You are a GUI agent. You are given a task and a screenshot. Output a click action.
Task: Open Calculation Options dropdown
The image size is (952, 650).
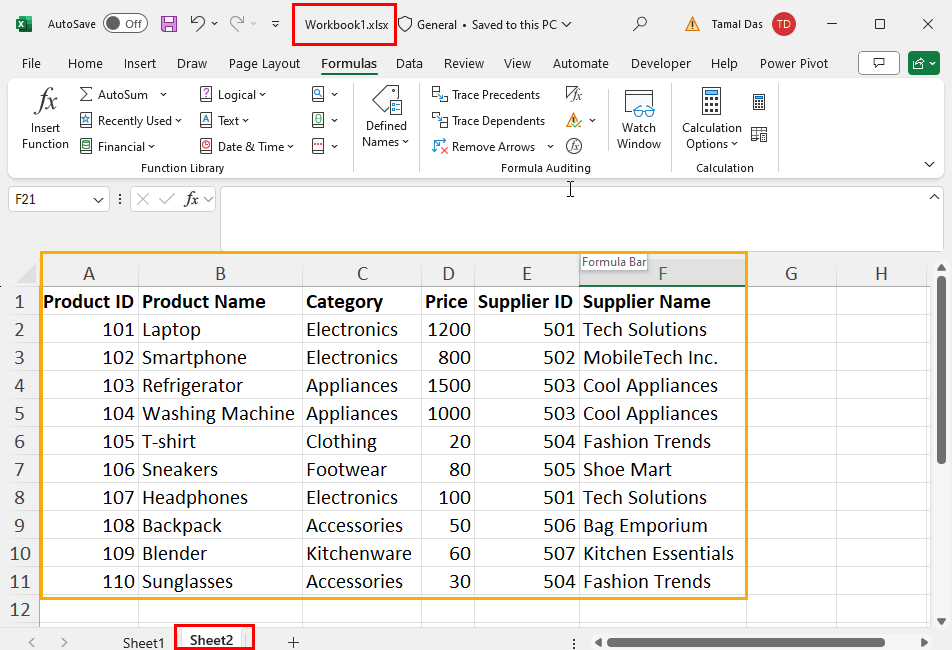coord(712,119)
